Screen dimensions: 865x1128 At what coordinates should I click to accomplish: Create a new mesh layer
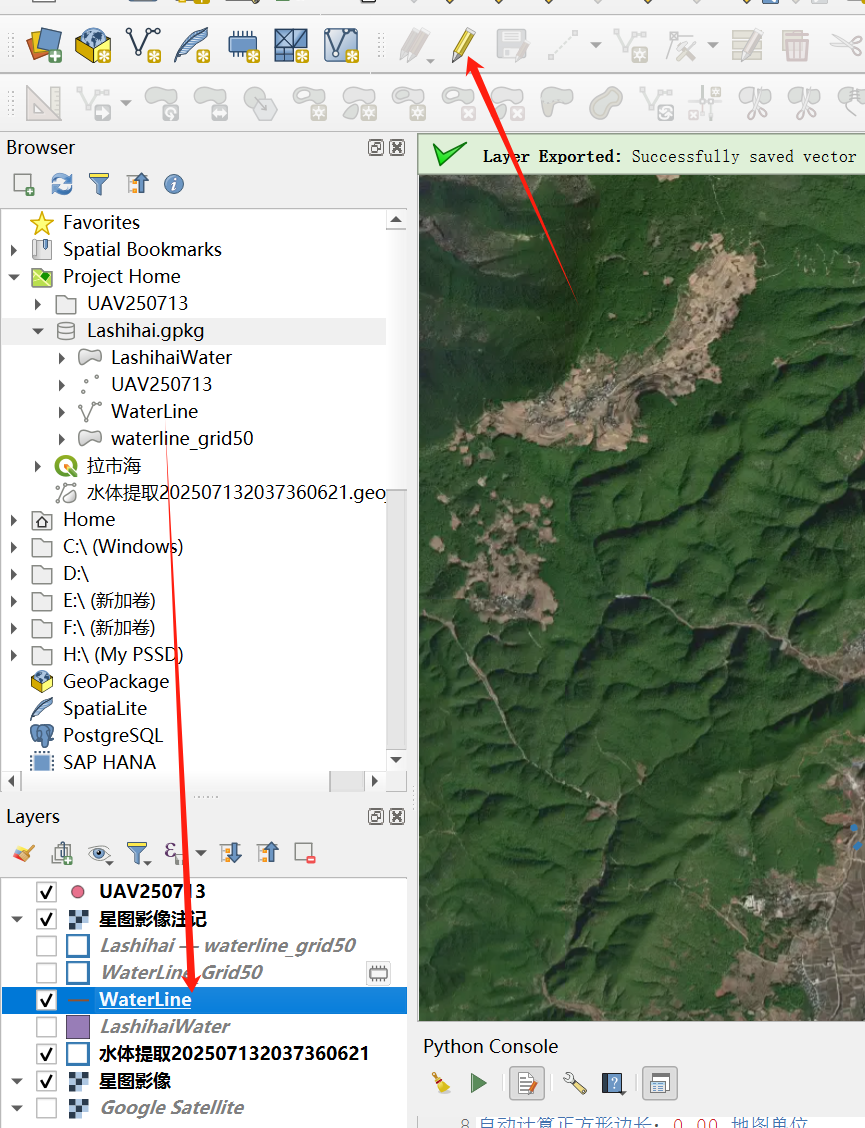click(x=291, y=45)
